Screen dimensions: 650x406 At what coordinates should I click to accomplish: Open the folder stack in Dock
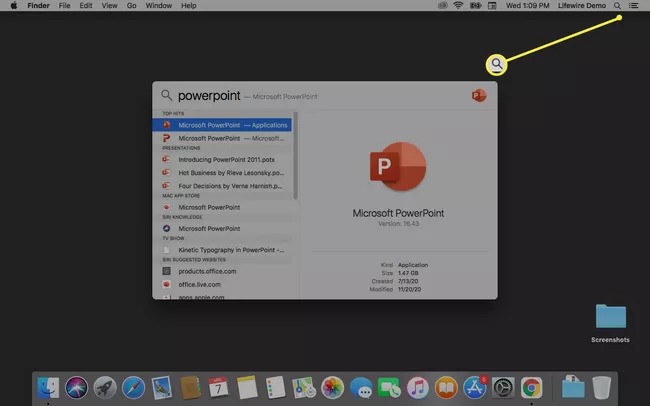click(573, 387)
